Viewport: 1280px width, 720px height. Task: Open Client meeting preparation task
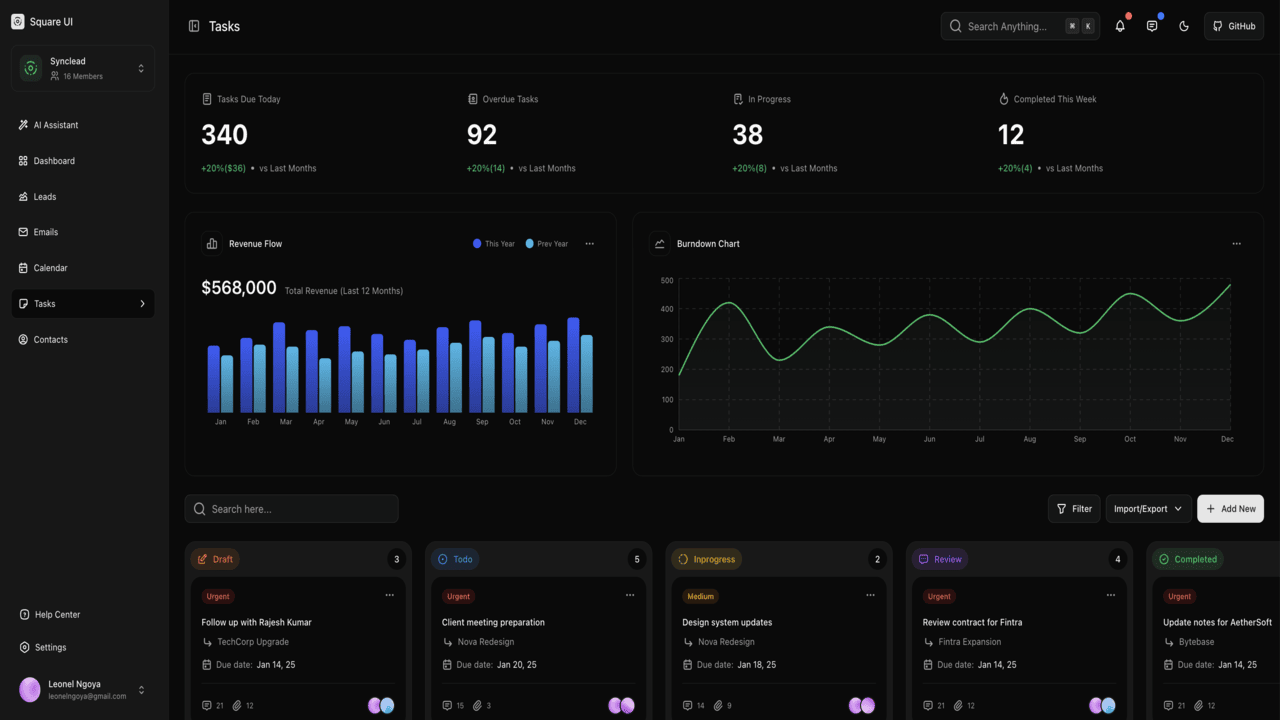click(493, 622)
